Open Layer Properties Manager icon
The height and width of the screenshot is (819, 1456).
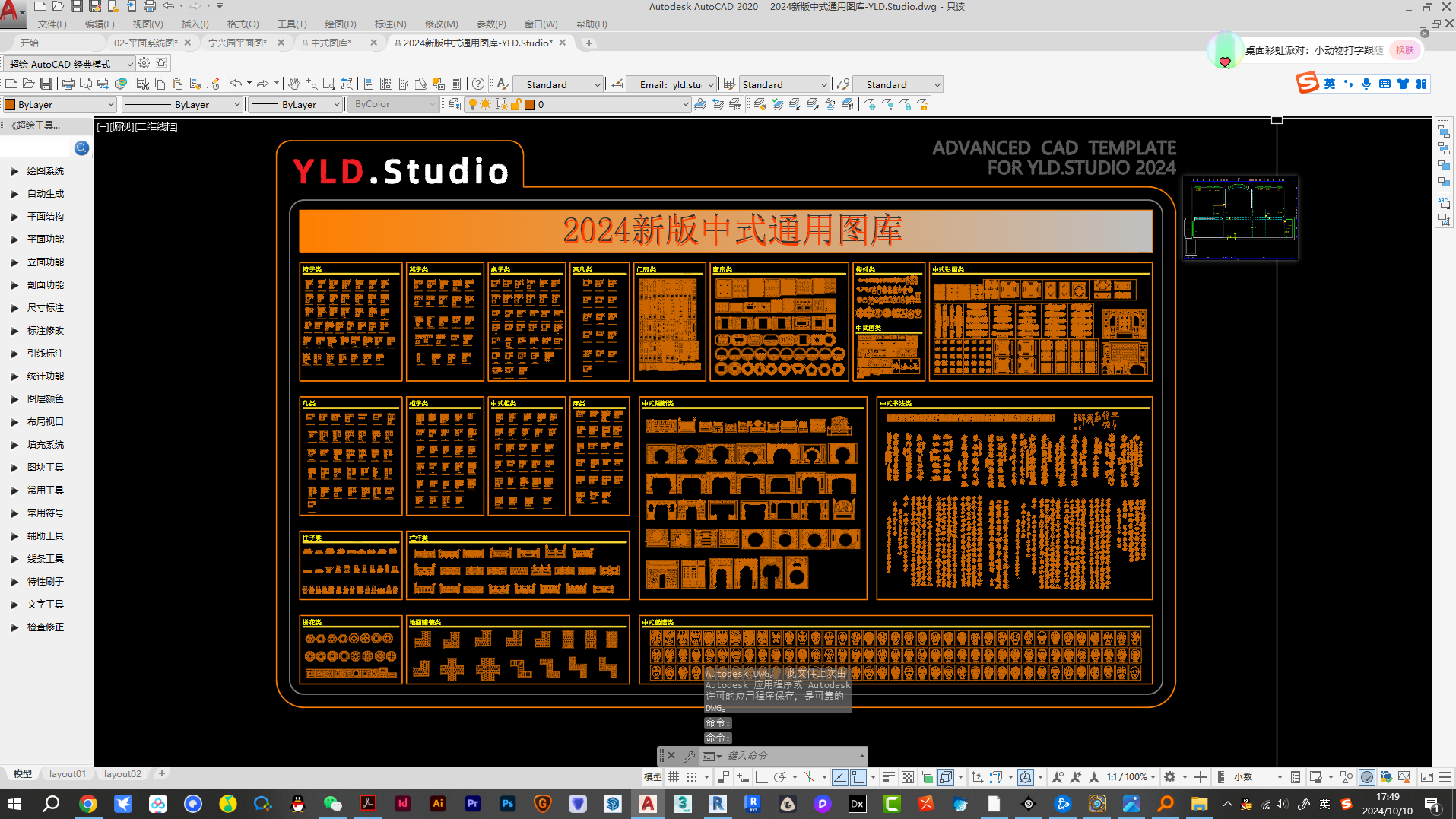point(455,104)
